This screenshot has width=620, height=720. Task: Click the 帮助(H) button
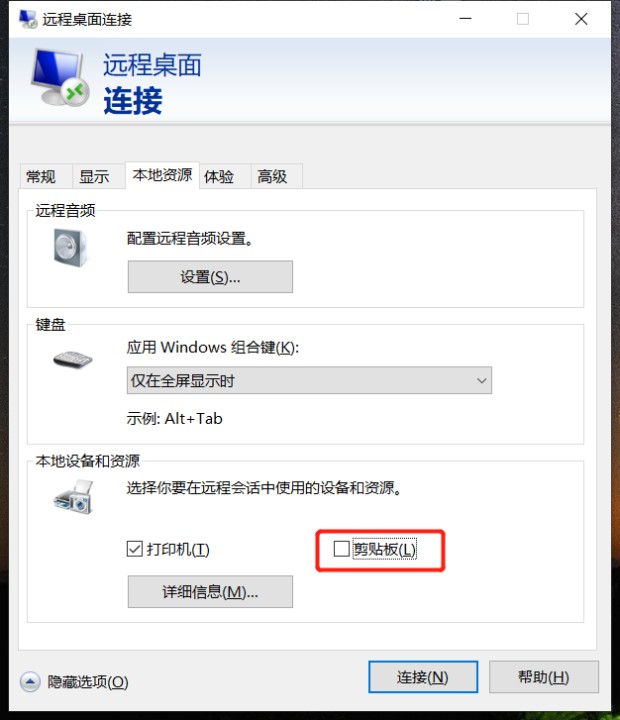544,677
